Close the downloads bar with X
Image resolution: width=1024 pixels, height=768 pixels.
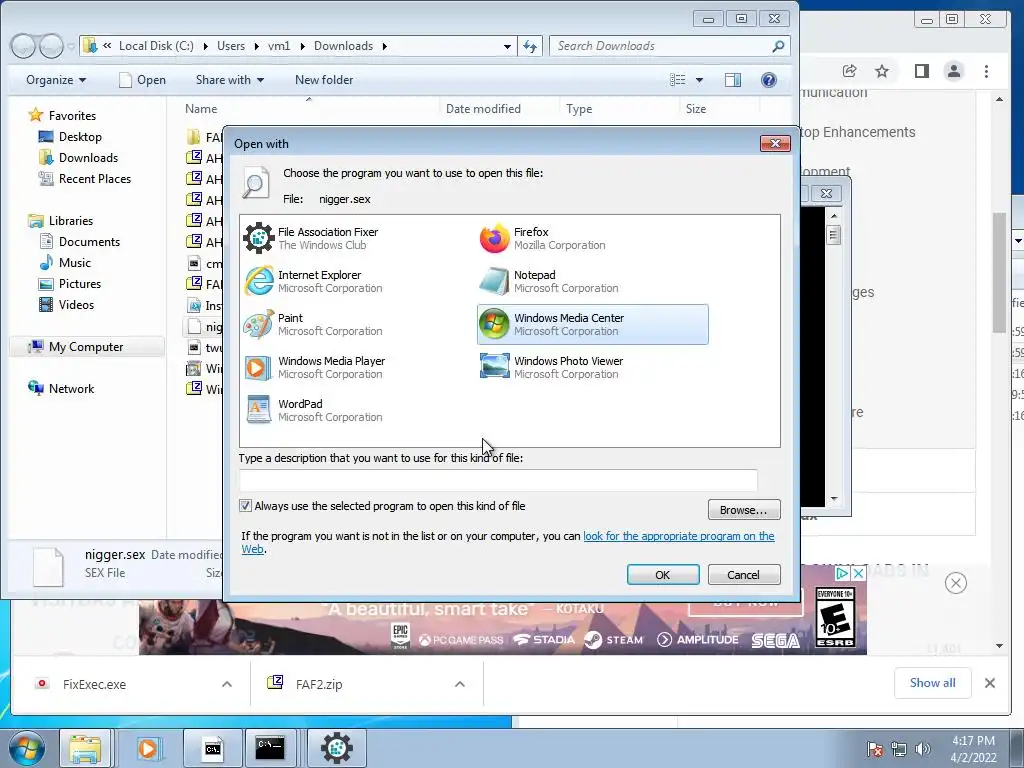pyautogui.click(x=990, y=683)
